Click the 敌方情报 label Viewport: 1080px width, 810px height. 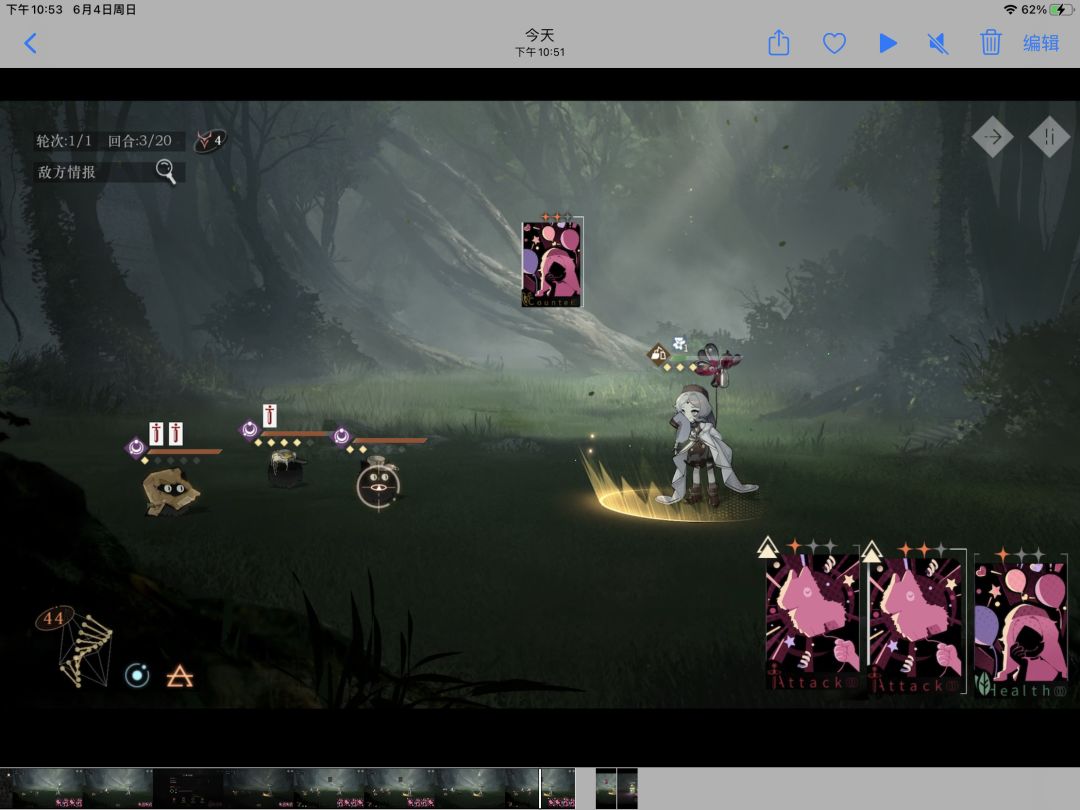pos(67,172)
